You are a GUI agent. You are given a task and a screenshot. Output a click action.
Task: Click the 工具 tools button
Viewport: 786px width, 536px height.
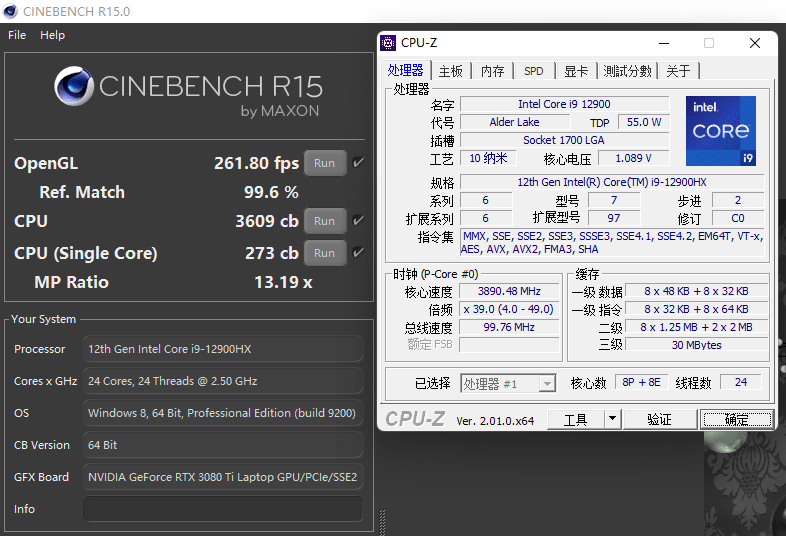click(575, 419)
